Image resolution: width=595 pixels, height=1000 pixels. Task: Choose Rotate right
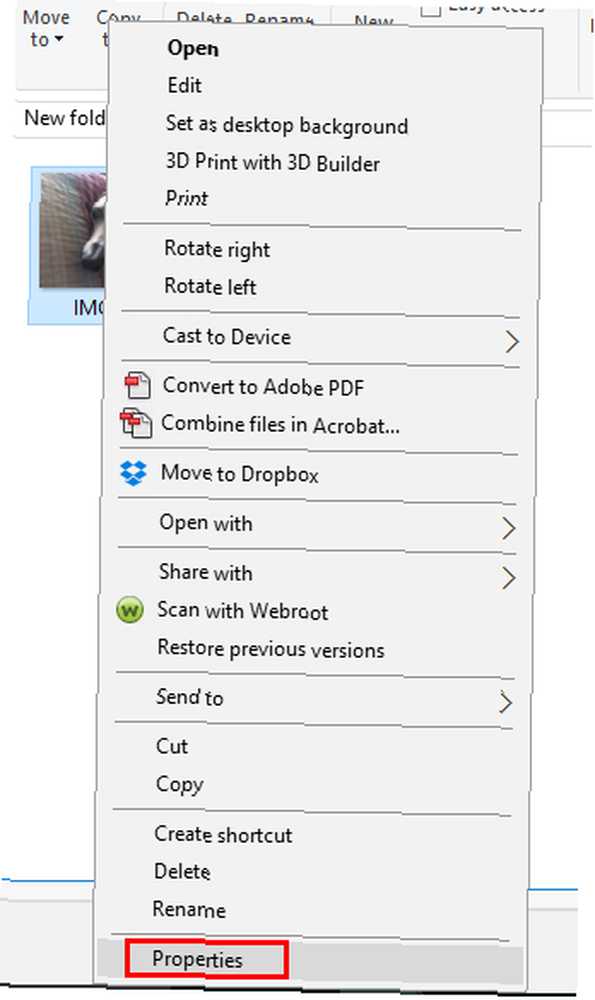click(x=217, y=249)
